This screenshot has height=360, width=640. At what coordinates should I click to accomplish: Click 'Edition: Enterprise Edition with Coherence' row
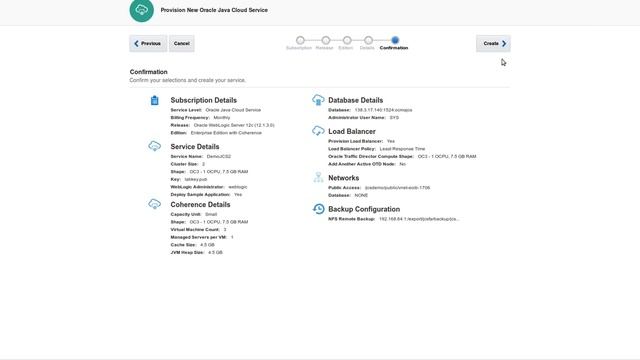click(x=216, y=133)
